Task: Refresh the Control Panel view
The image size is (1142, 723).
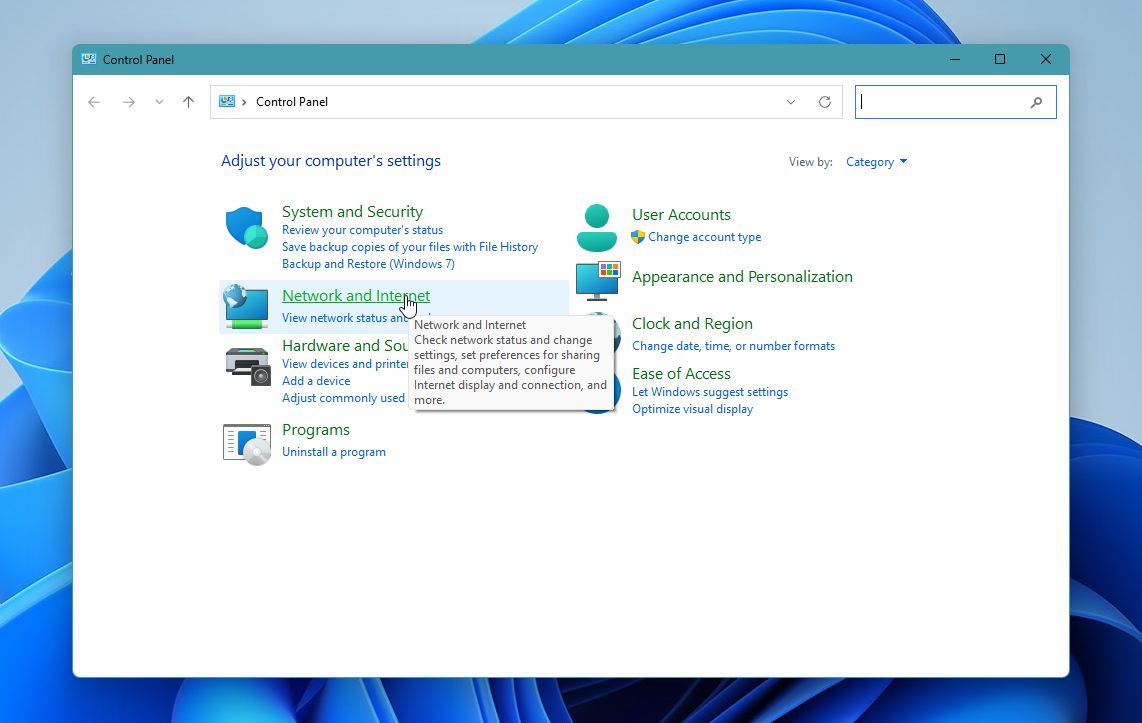Action: (x=824, y=102)
